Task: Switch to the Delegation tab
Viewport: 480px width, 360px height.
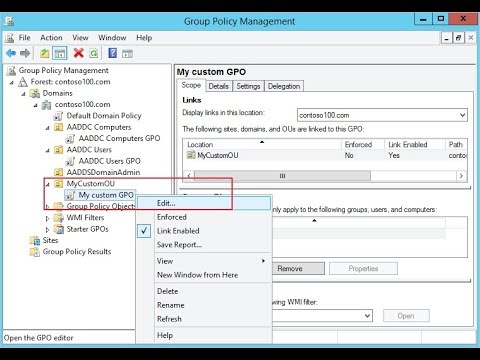Action: (284, 86)
